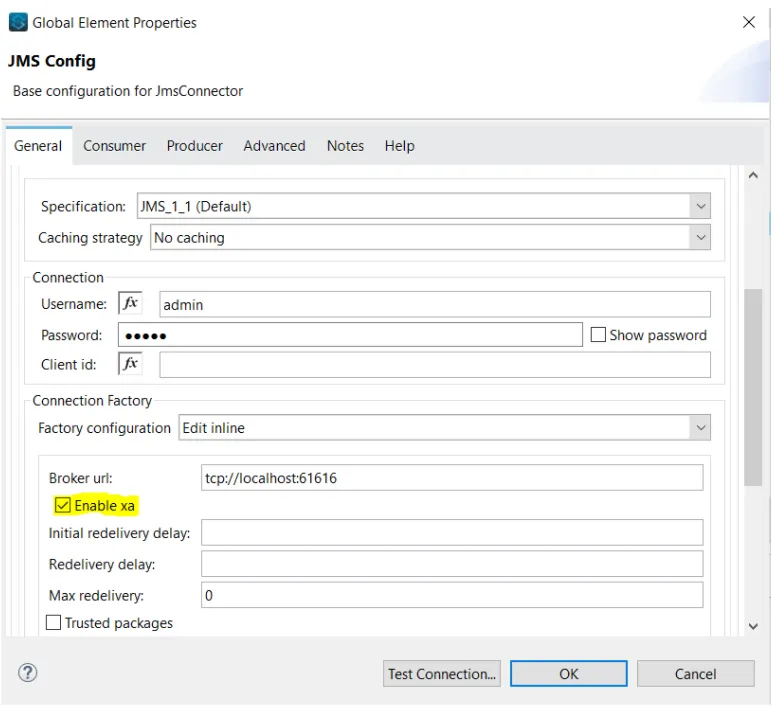The image size is (775, 710).
Task: Click the fx expression button beside Username
Action: point(130,303)
